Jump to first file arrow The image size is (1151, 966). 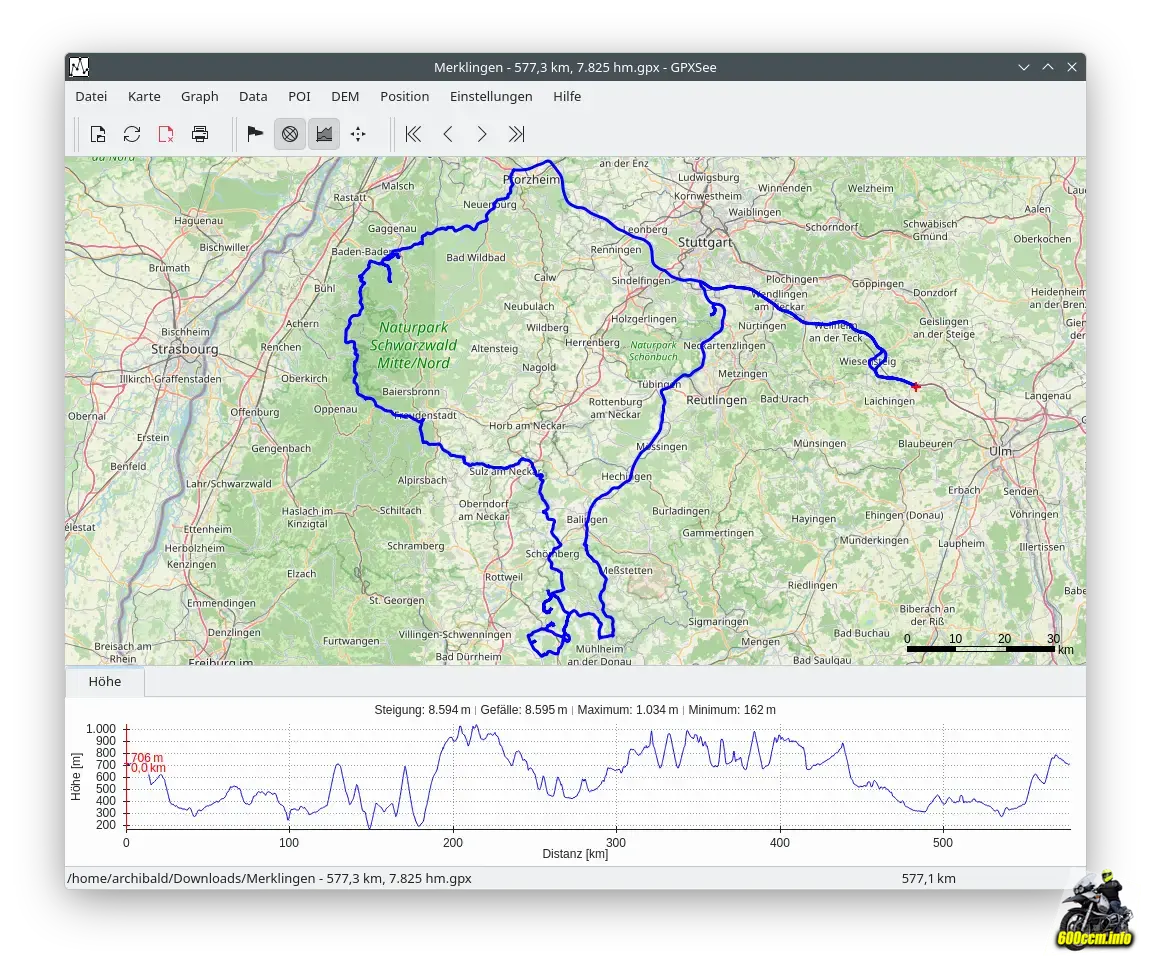pyautogui.click(x=413, y=134)
